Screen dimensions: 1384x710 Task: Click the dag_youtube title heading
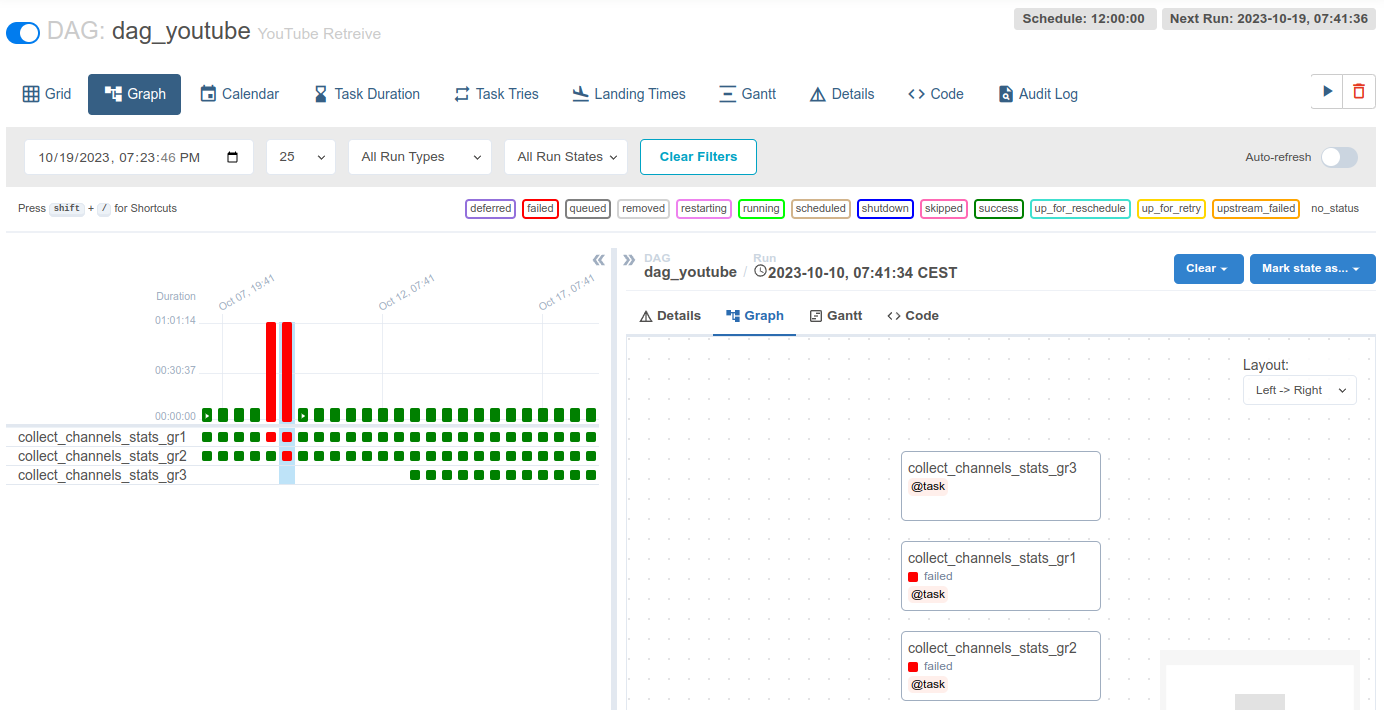pos(181,31)
